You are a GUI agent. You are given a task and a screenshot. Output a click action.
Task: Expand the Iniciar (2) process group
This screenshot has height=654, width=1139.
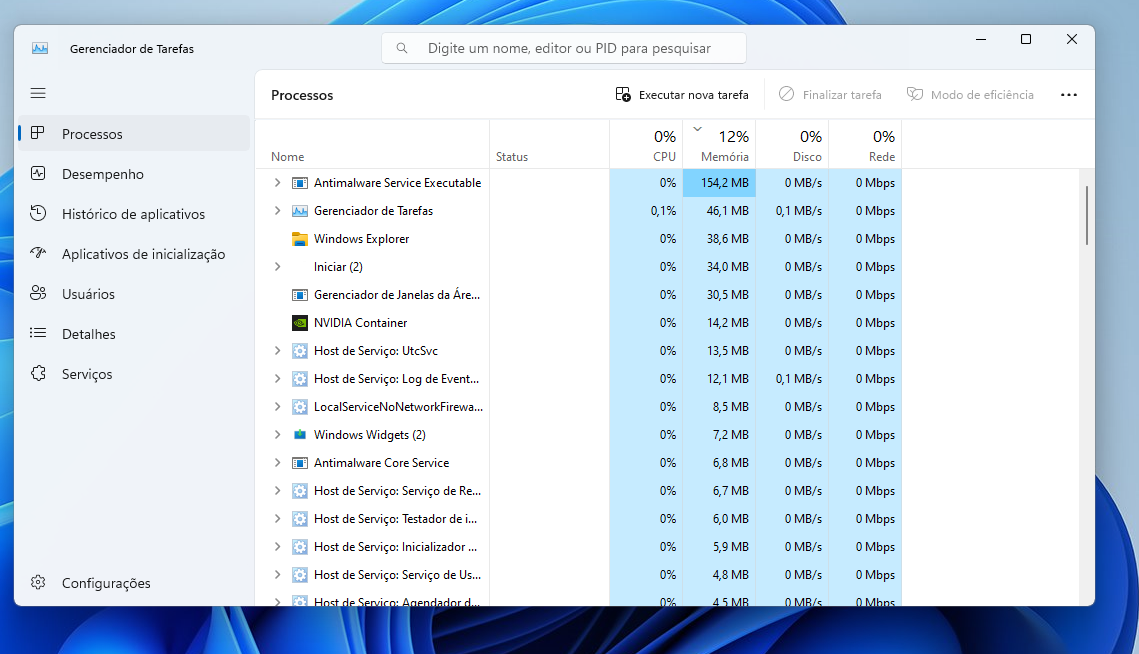point(277,267)
